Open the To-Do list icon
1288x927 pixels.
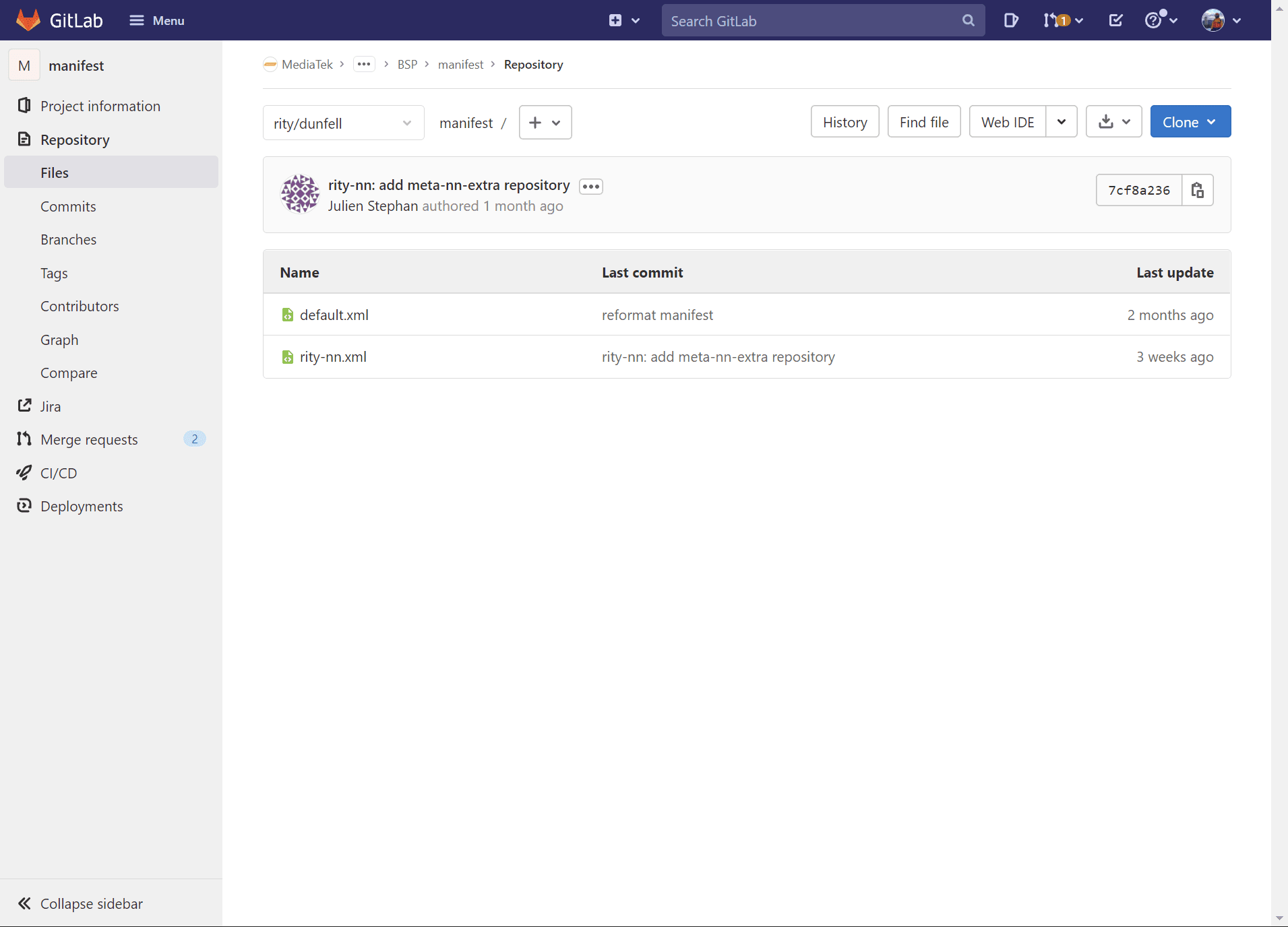point(1115,20)
